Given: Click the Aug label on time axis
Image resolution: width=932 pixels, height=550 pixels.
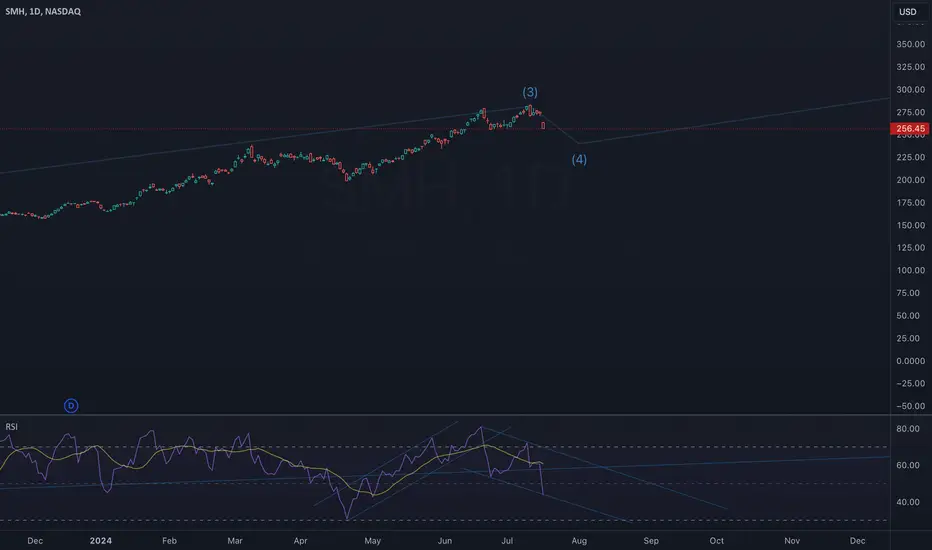Looking at the screenshot, I should pos(579,540).
